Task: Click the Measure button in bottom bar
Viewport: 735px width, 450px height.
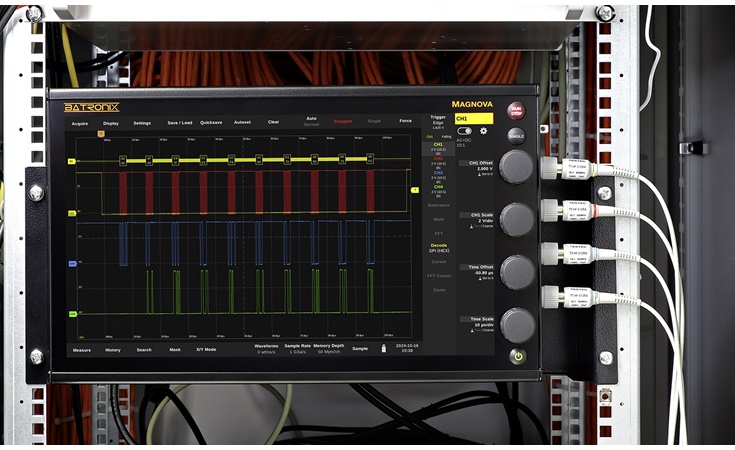Action: [82, 350]
